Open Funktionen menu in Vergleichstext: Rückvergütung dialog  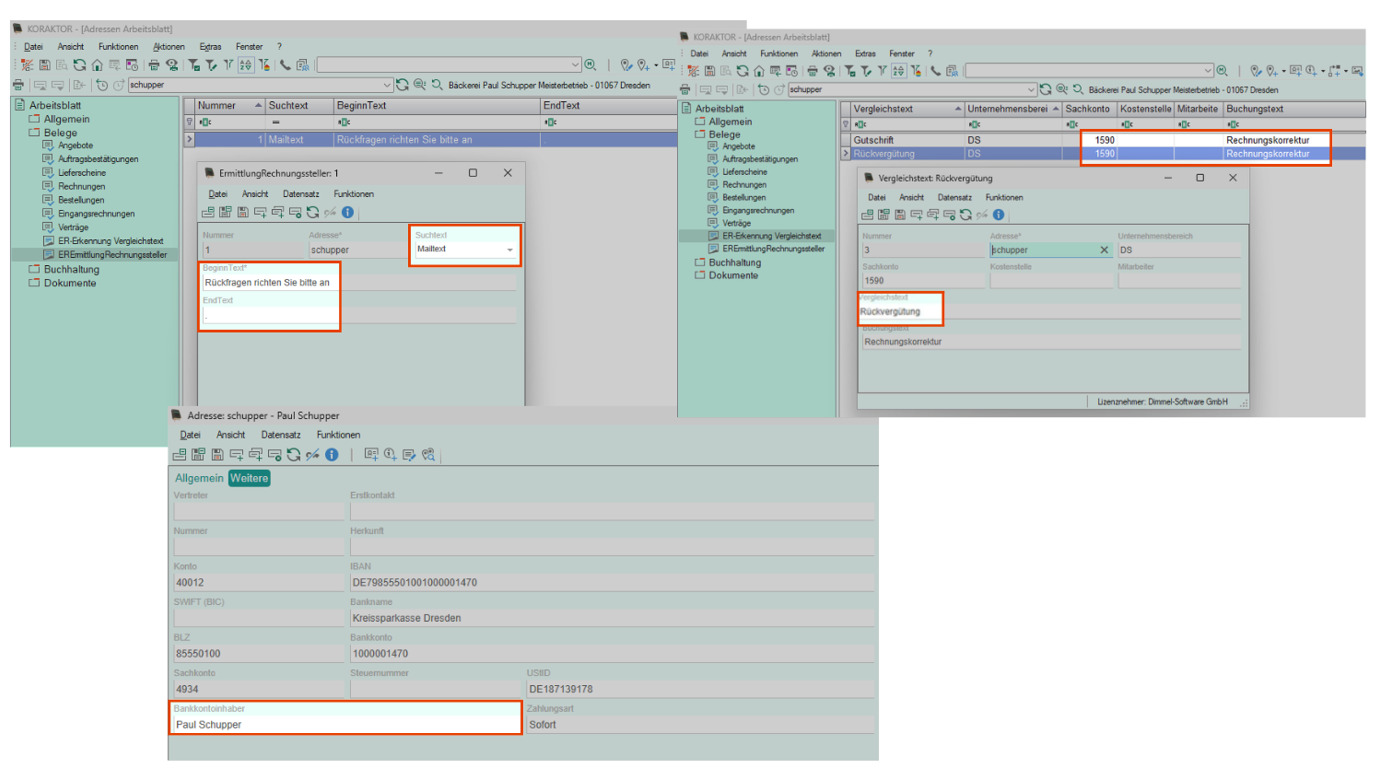(1004, 197)
